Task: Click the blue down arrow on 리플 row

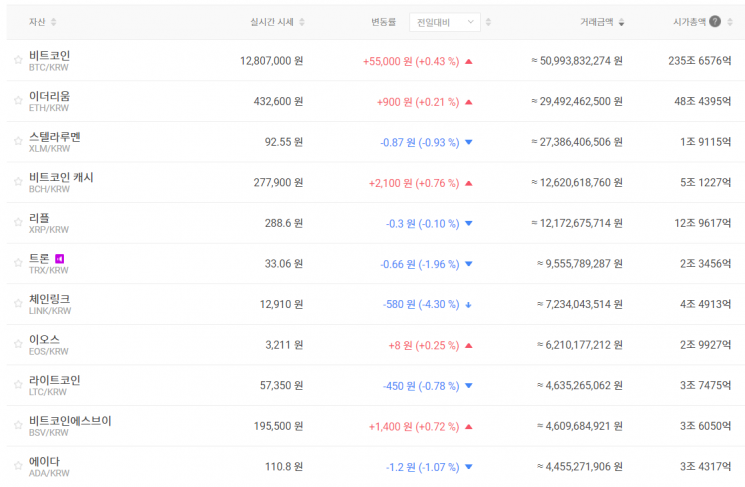Action: point(469,223)
